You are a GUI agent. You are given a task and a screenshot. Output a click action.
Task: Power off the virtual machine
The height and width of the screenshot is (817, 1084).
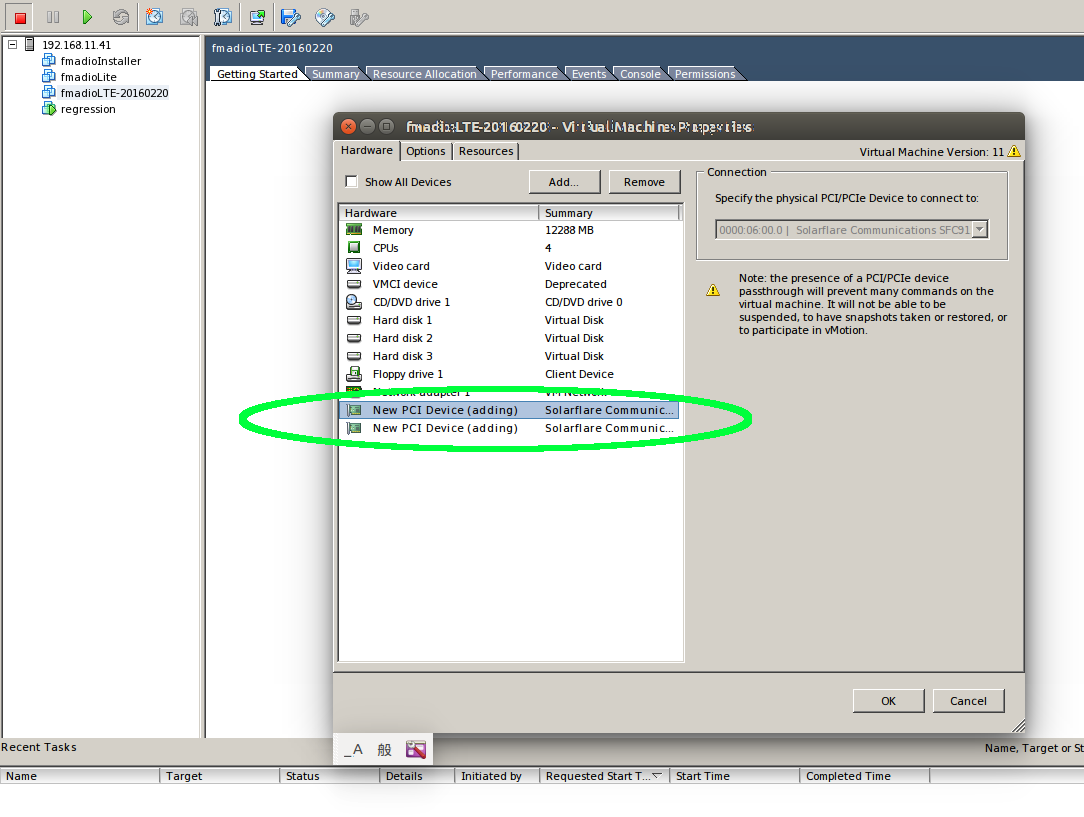[19, 16]
